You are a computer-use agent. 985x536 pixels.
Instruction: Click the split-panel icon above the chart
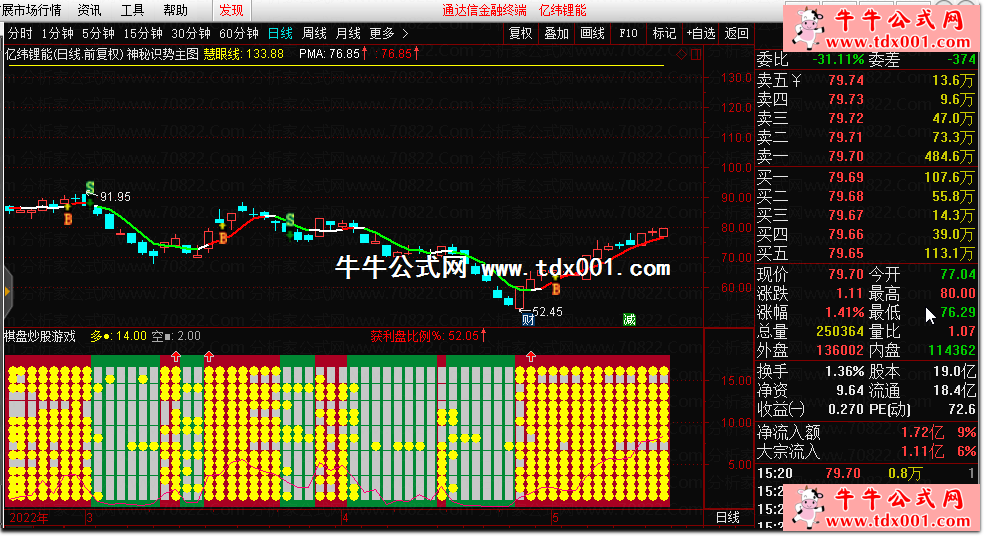click(x=696, y=55)
